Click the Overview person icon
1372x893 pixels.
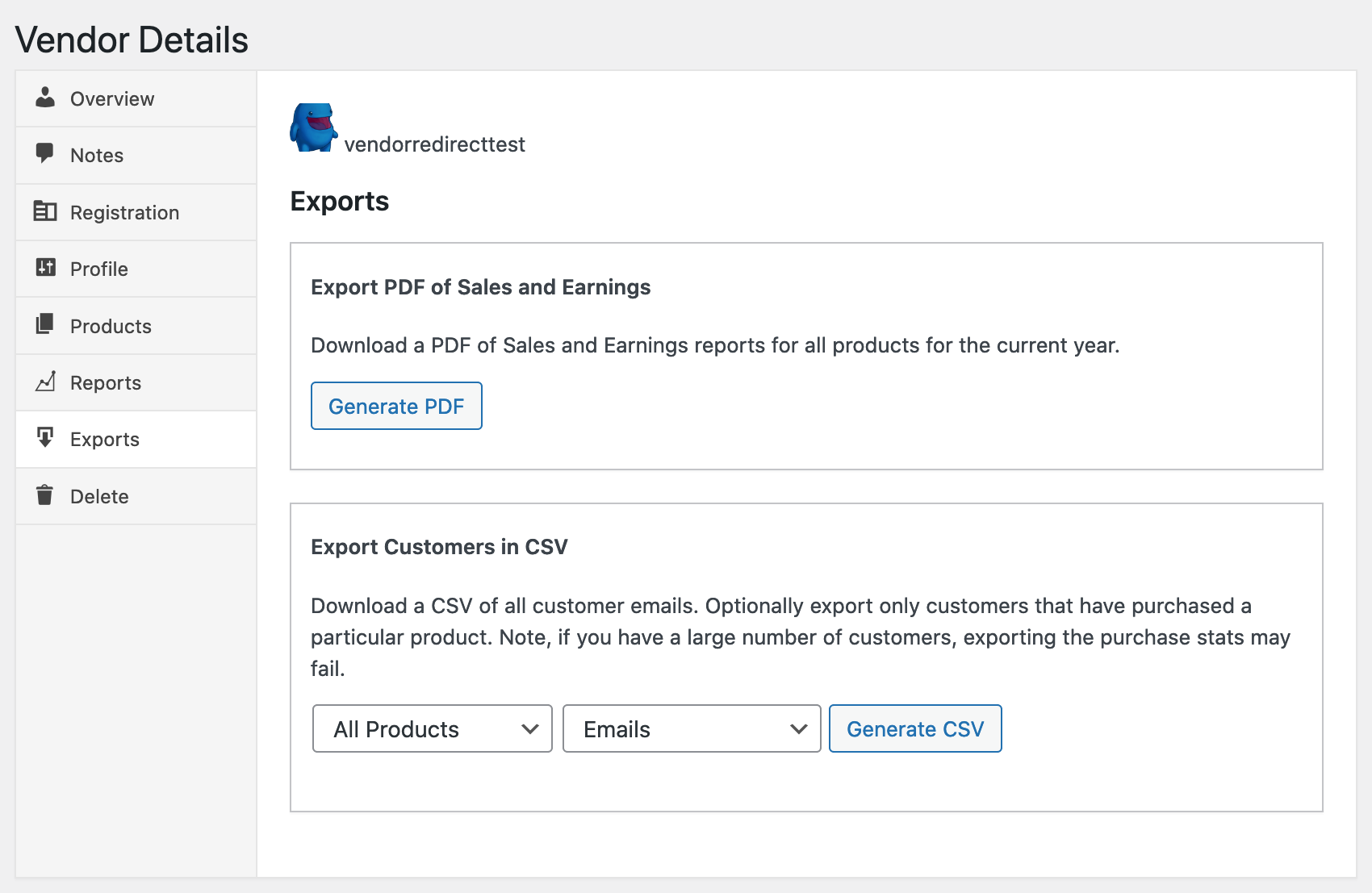[45, 98]
